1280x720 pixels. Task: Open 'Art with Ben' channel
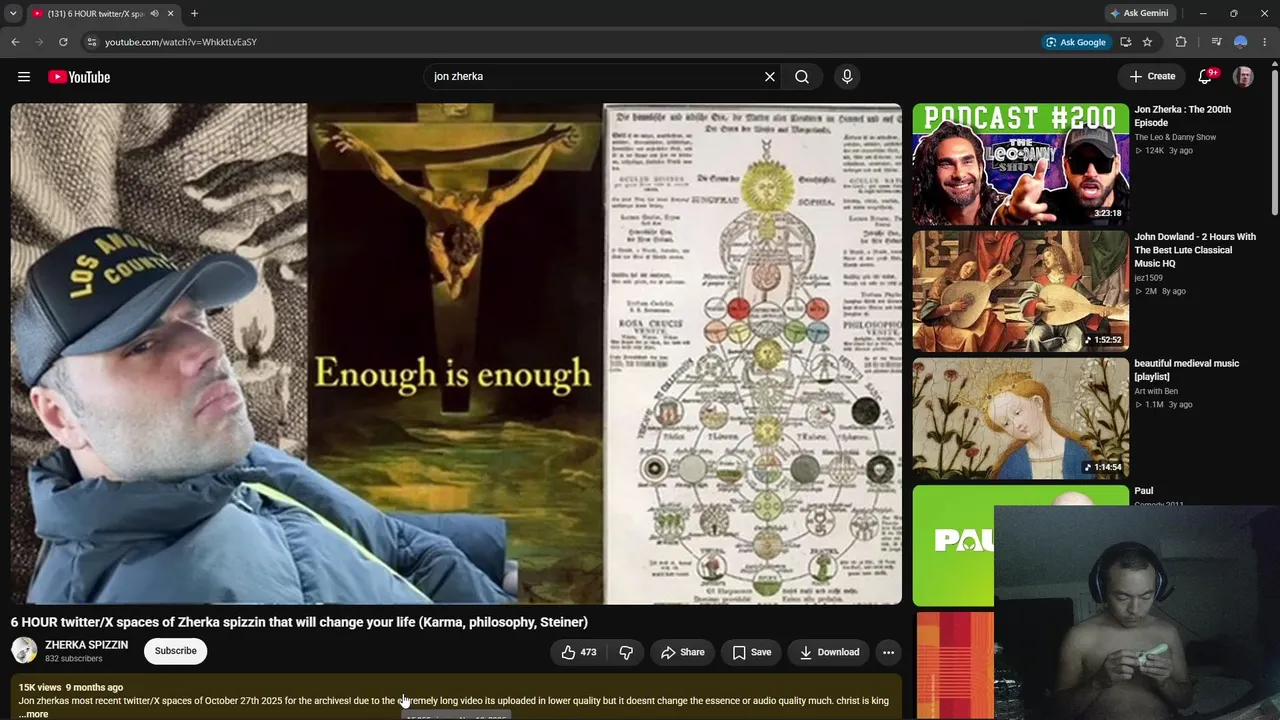(1156, 391)
